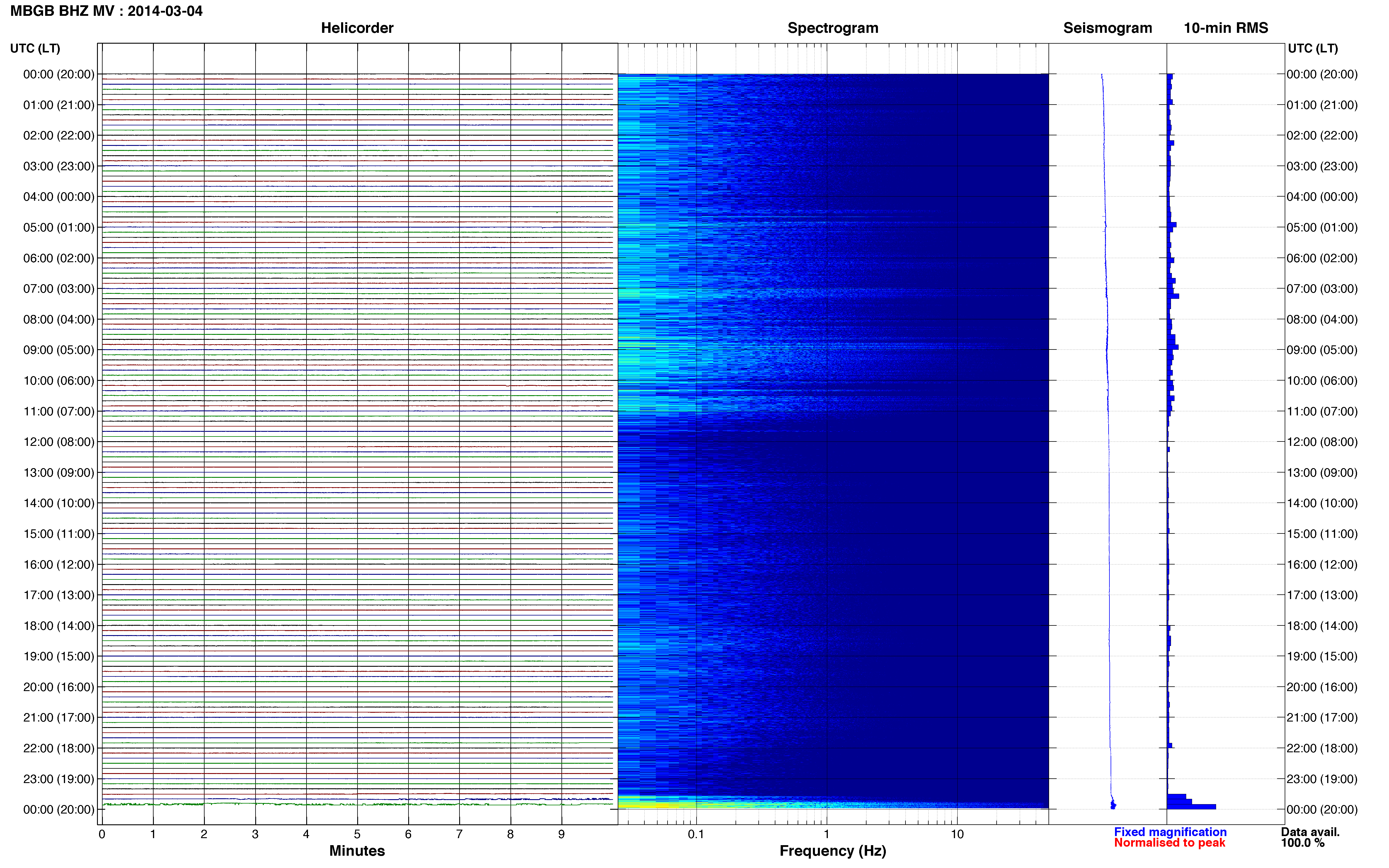1389x868 pixels.
Task: Click the seismogram spike near bottom of trace
Action: (x=1113, y=804)
